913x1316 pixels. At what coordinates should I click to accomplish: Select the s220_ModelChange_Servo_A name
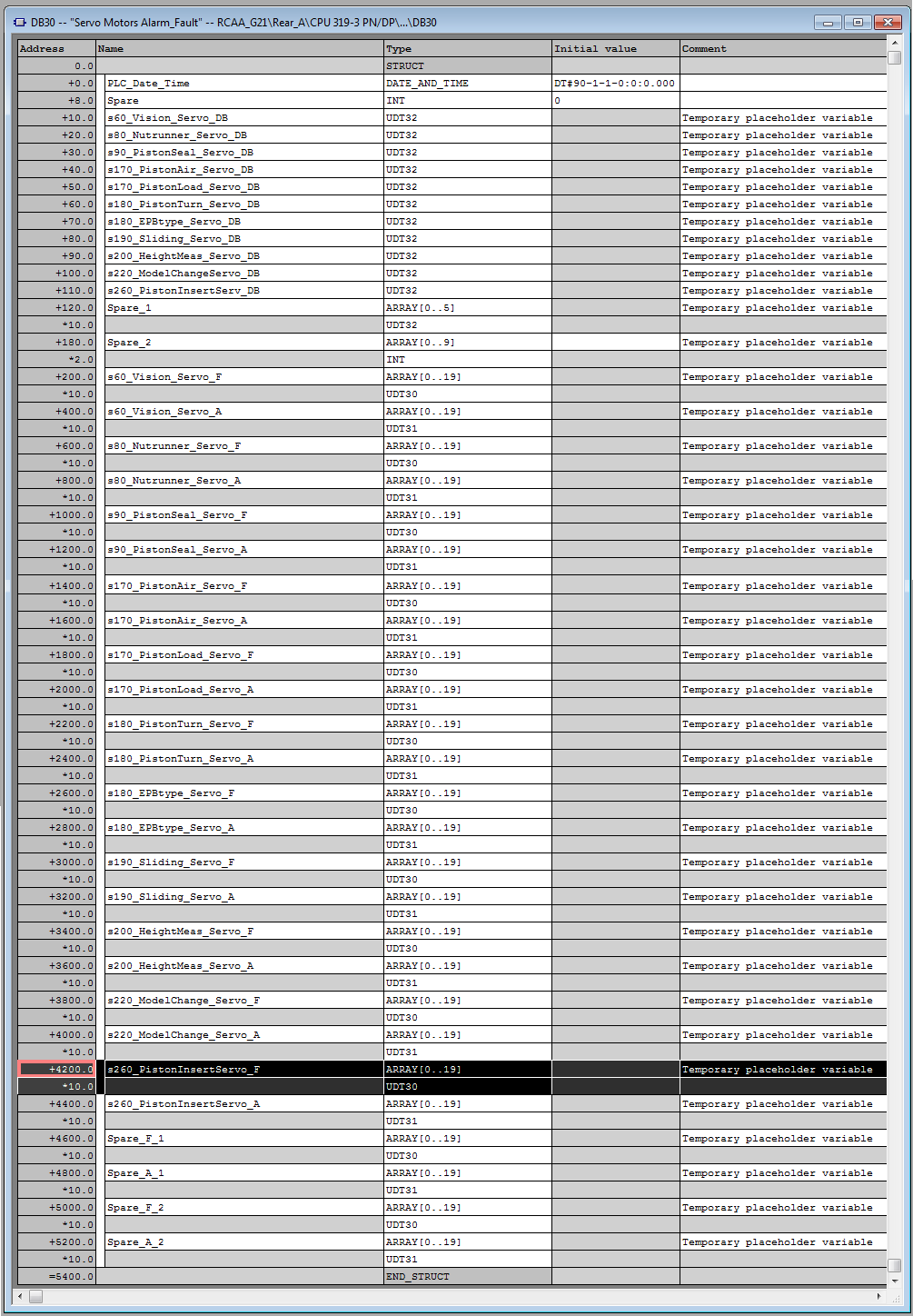click(244, 1035)
